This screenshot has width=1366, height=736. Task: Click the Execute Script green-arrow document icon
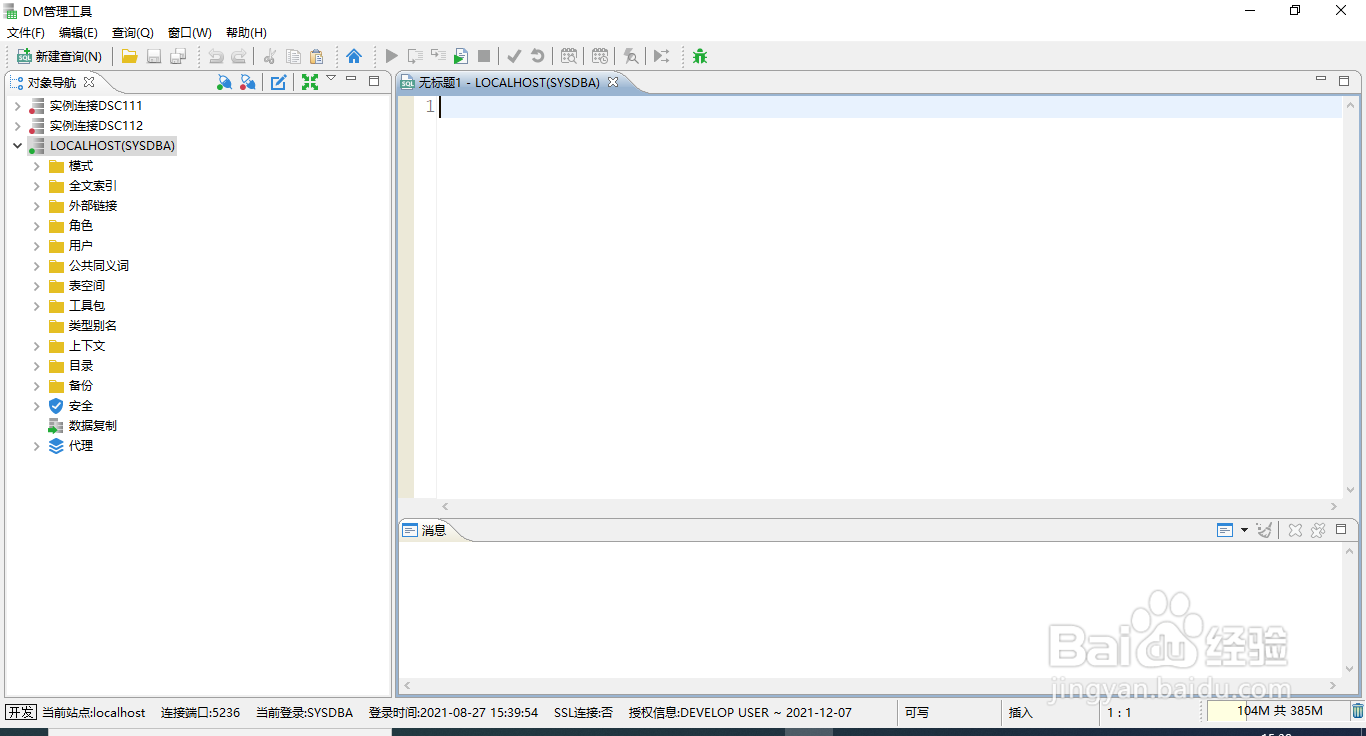[x=461, y=57]
